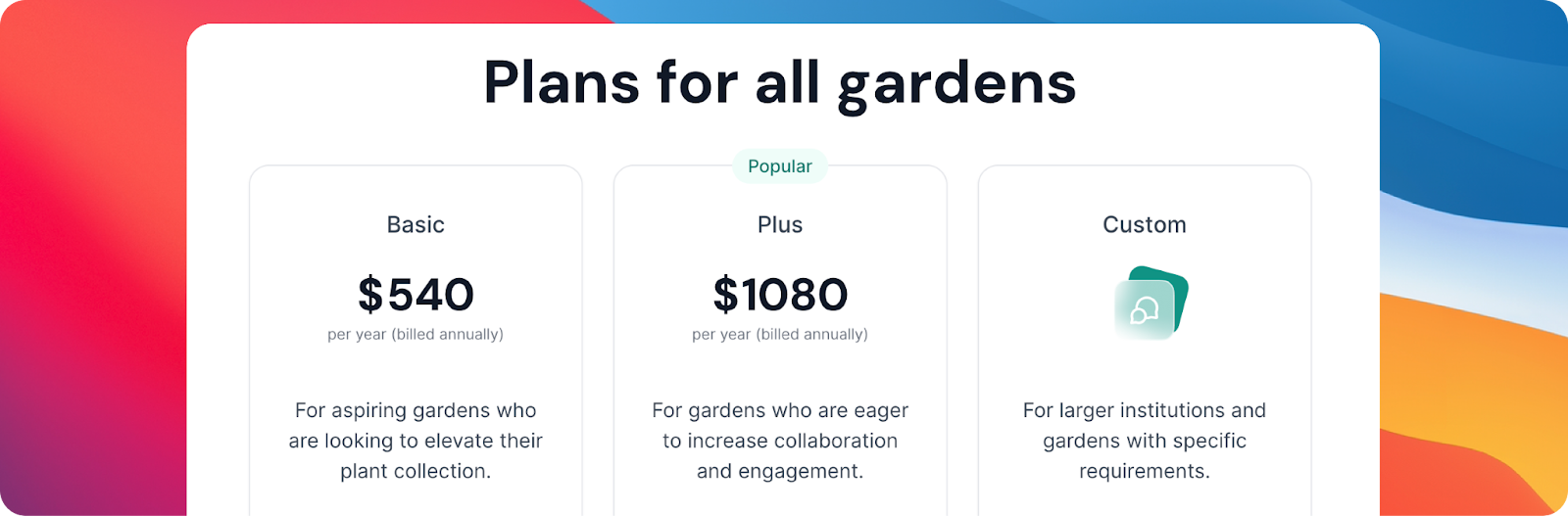This screenshot has height=516, width=1568.
Task: Select the Custom plan title
Action: 1145,225
